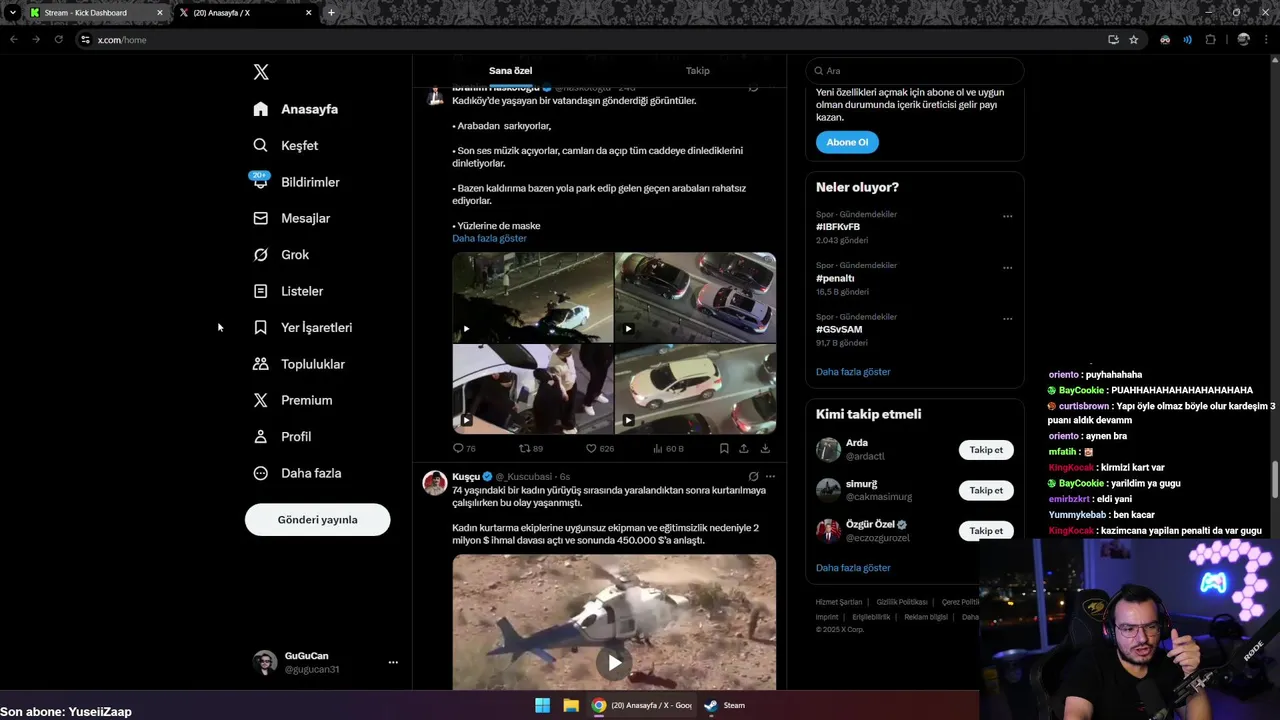1280x720 pixels.
Task: Reply to the Kadıköy post (76 replies)
Action: click(x=464, y=449)
